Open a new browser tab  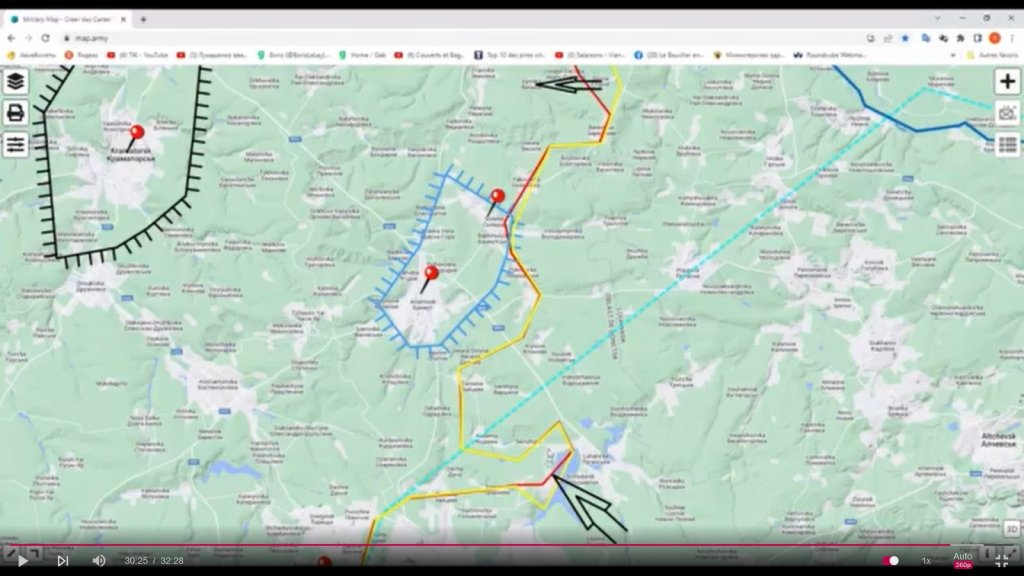coord(143,19)
